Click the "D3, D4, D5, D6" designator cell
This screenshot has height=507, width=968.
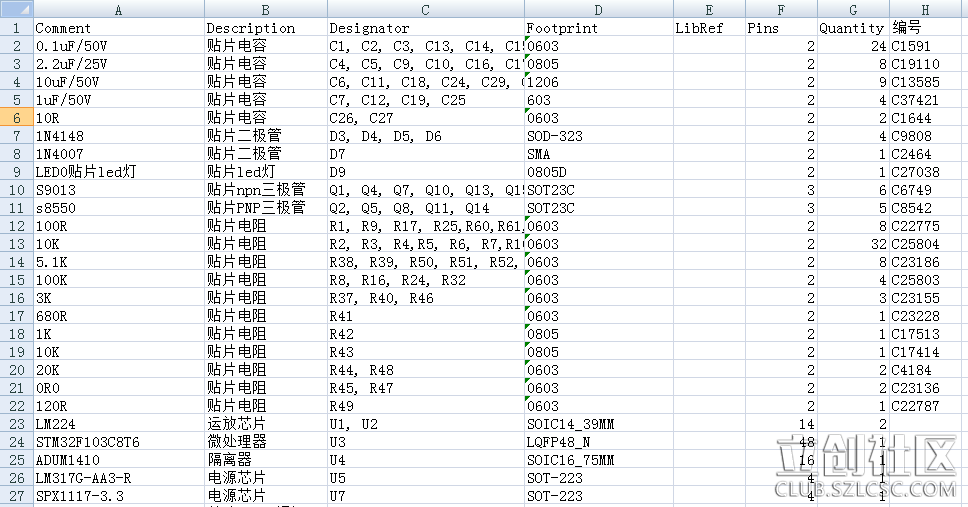[425, 136]
